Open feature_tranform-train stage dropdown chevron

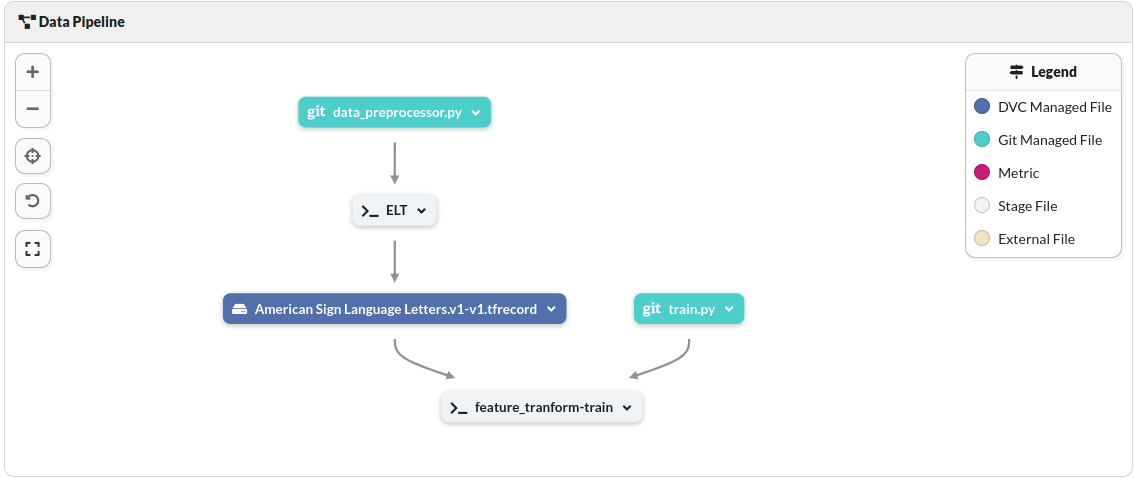(627, 408)
